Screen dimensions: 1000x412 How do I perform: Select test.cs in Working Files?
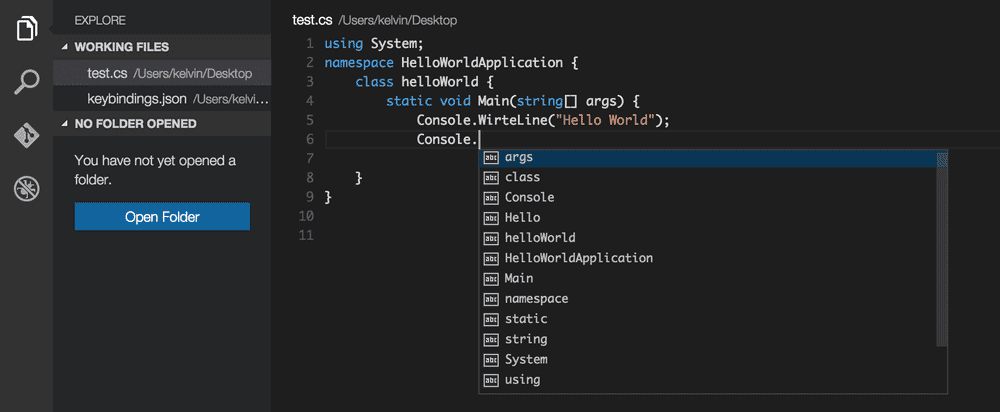pos(163,73)
